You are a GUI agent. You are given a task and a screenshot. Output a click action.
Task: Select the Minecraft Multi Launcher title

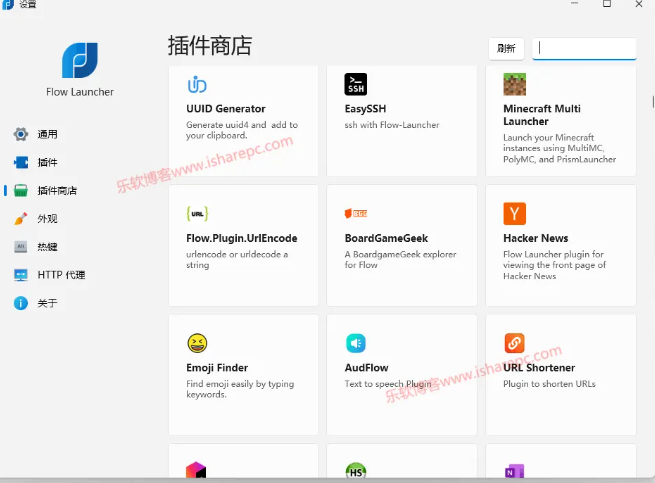pos(542,115)
